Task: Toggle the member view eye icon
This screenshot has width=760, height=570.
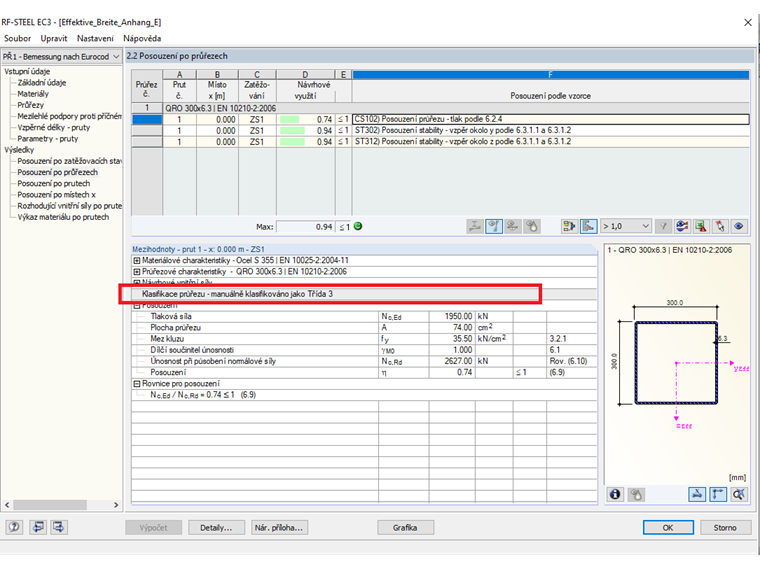Action: coord(494,226)
